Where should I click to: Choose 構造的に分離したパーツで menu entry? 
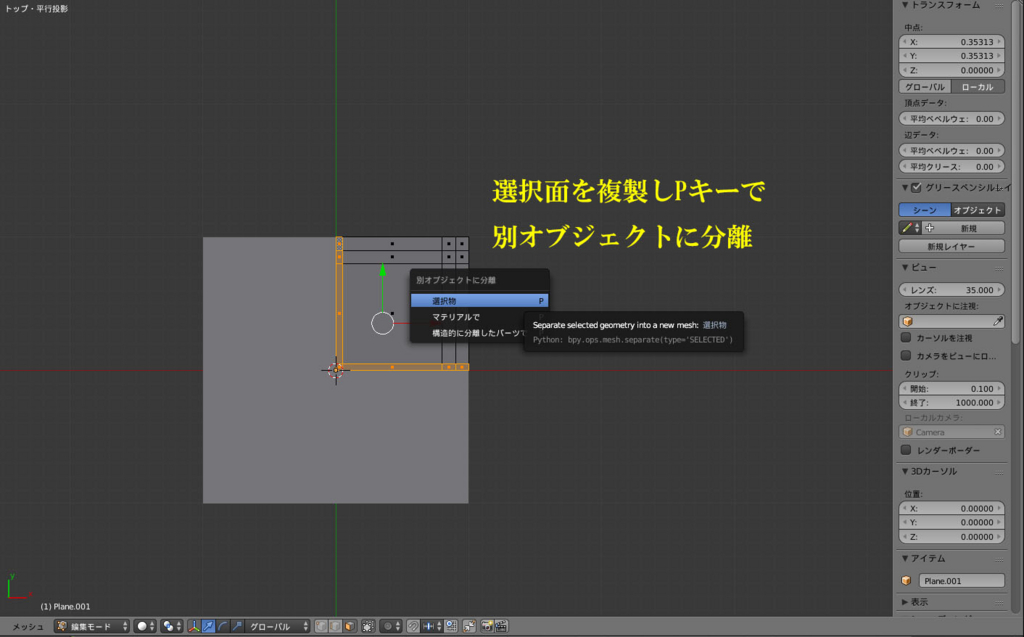tap(479, 333)
